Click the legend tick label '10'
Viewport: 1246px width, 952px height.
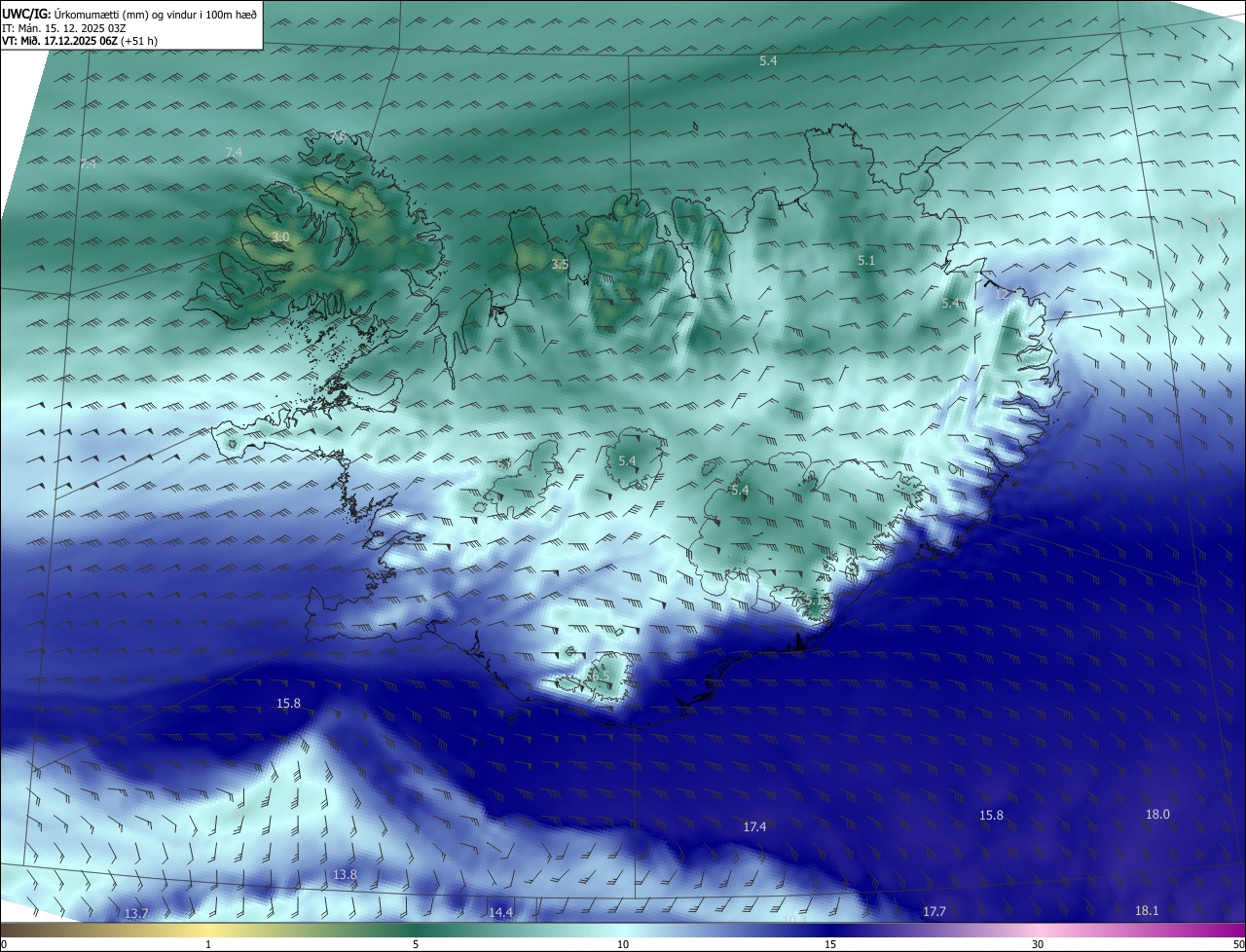point(623,944)
